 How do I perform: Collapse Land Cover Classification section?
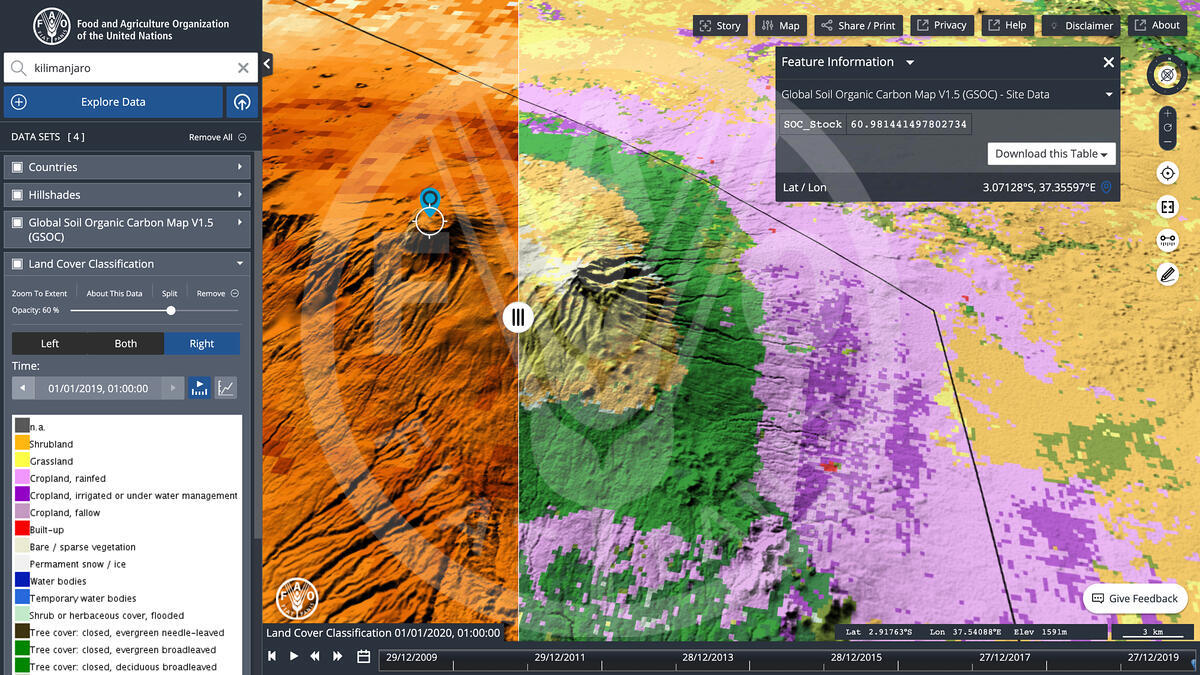pyautogui.click(x=240, y=264)
